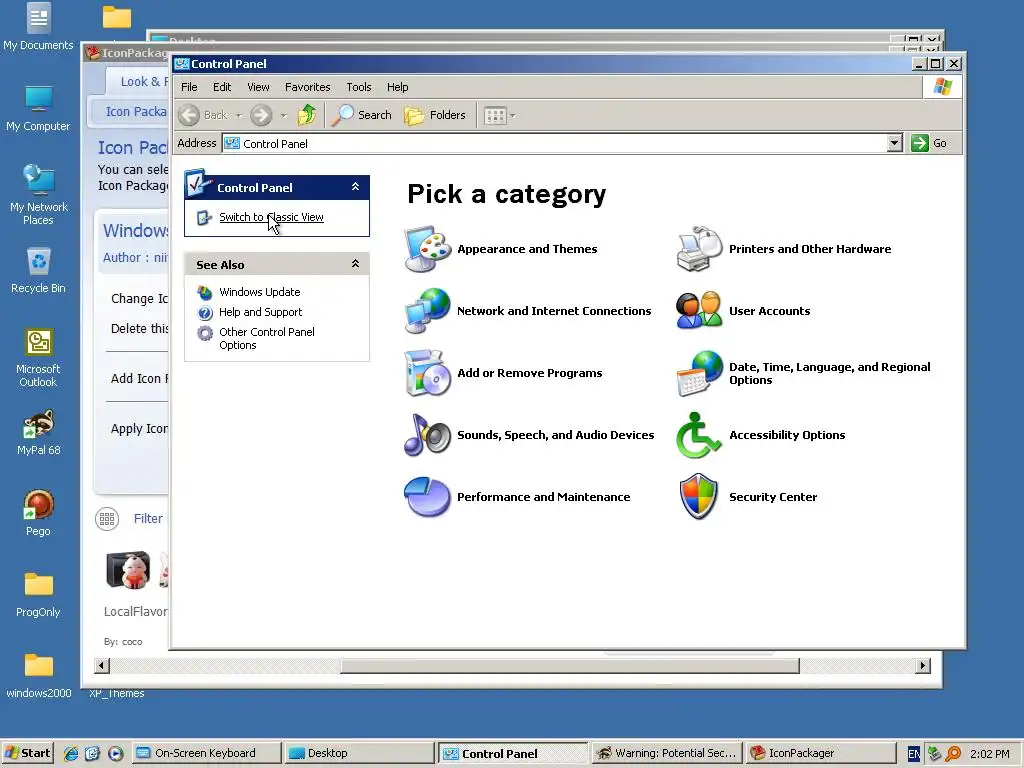Click IconPackager horizontal scrollbar right arrow
This screenshot has width=1024, height=768.
(922, 666)
